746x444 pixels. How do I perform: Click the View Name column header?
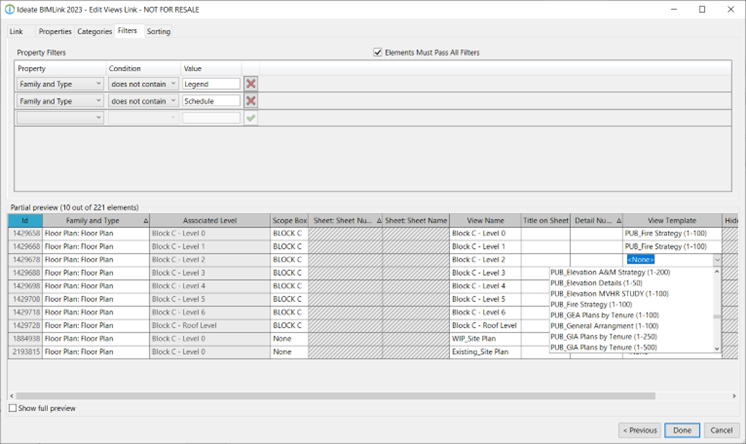[485, 220]
